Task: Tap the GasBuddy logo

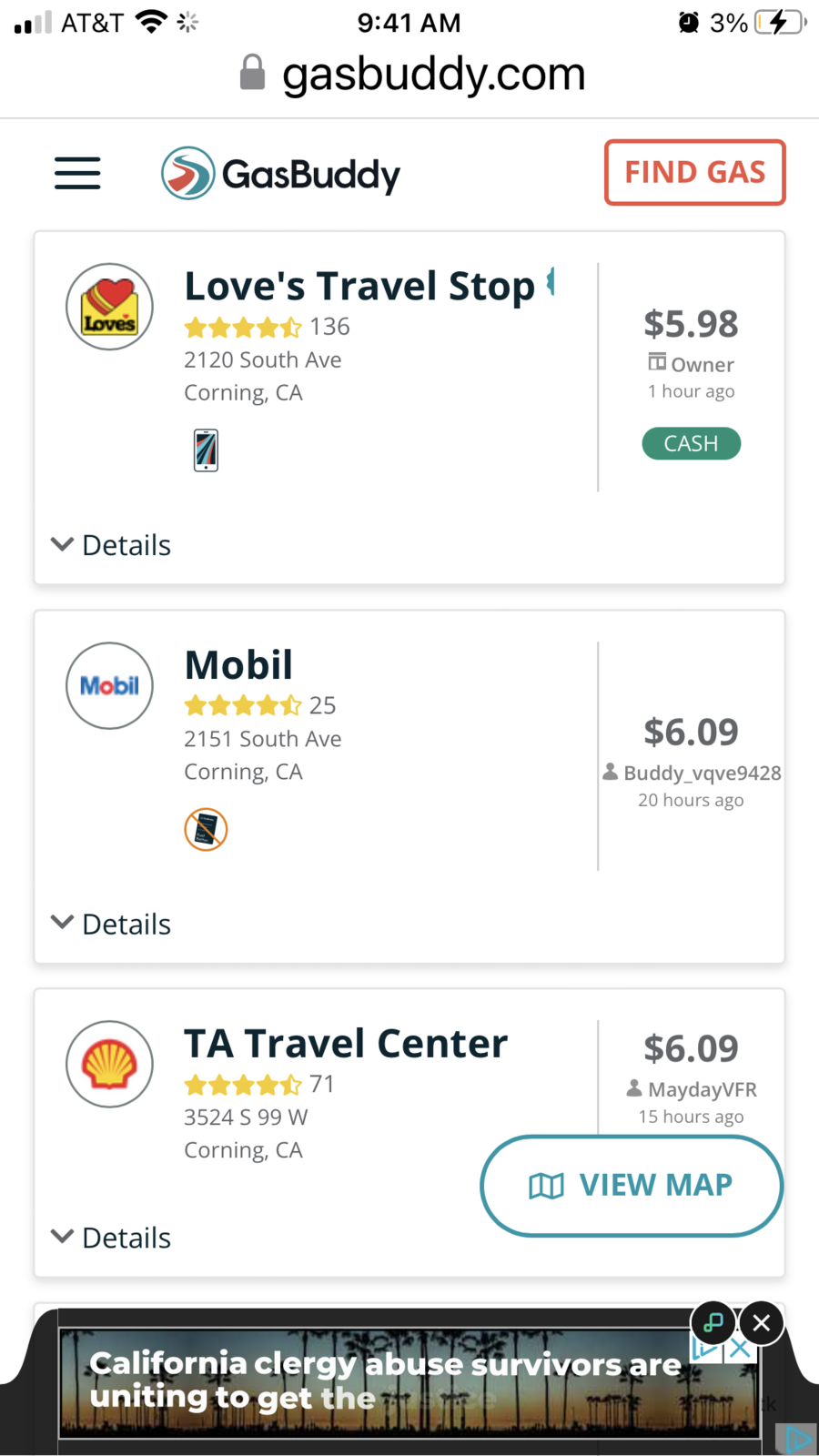Action: coord(280,173)
